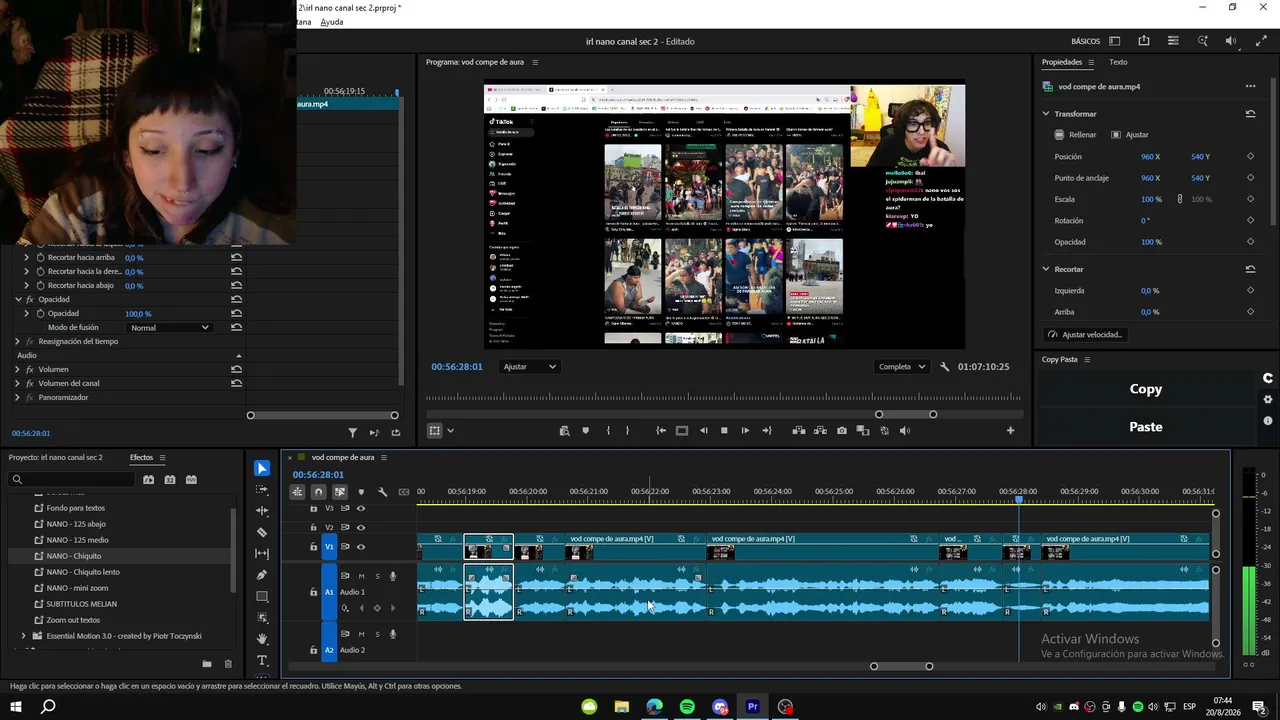Mute audio track A1
Screen dimensions: 1280x720
point(361,576)
